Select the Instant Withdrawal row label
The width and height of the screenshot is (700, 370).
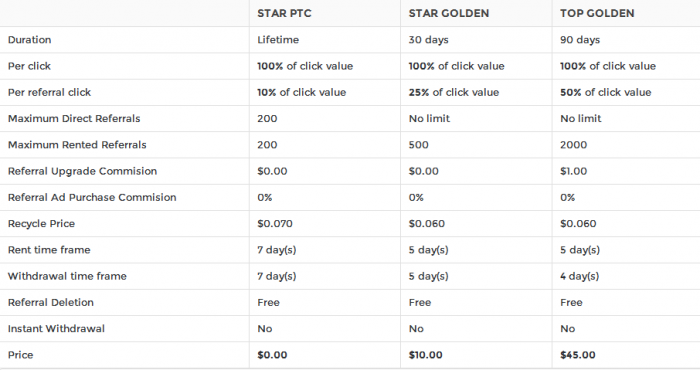coord(56,329)
